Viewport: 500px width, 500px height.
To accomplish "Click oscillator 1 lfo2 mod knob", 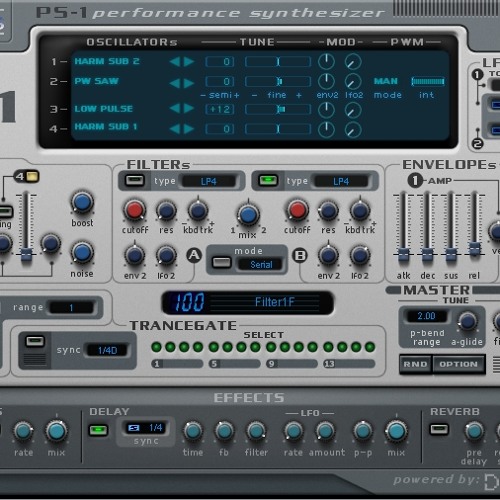I will tap(353, 62).
